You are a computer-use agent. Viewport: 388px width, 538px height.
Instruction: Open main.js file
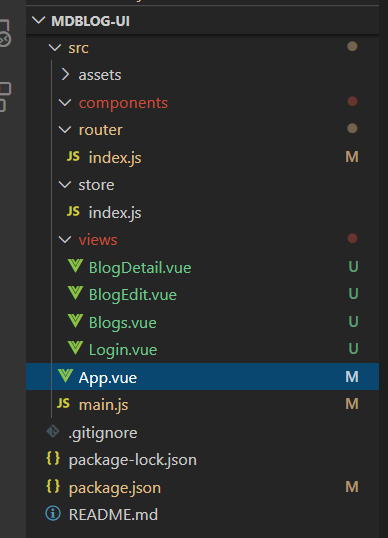(x=104, y=405)
